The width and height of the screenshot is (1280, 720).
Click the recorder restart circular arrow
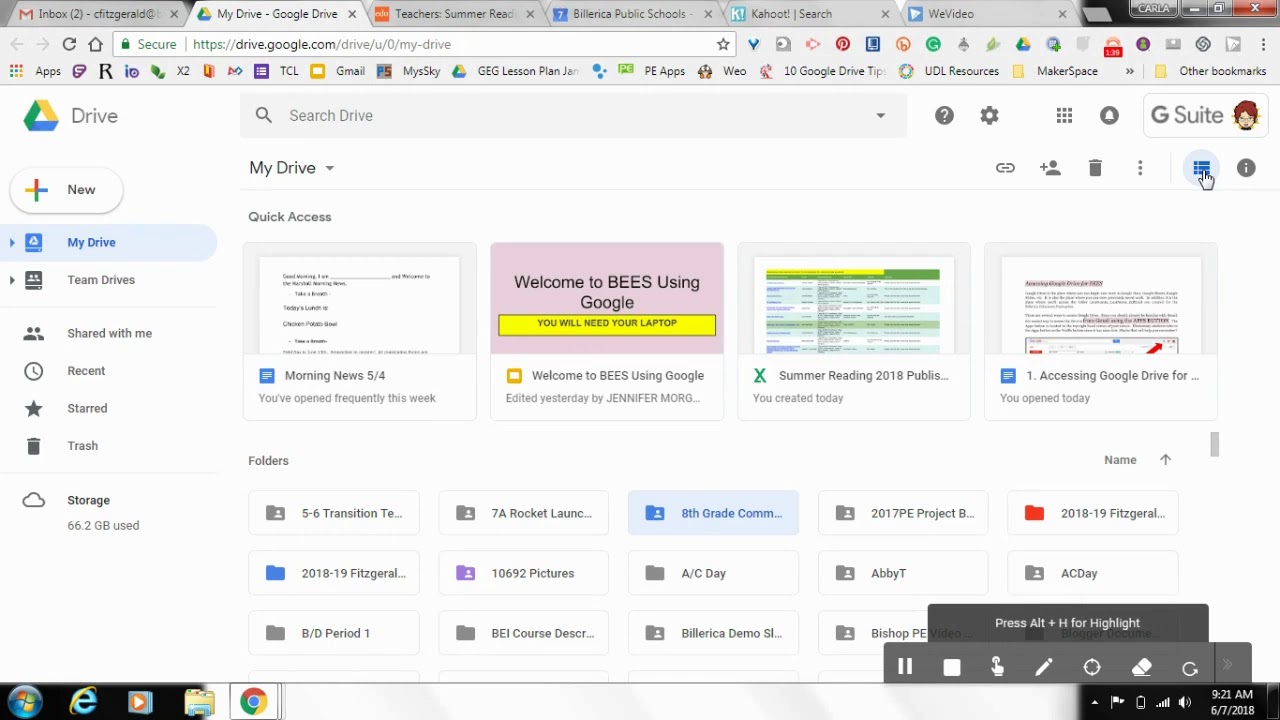[x=1189, y=667]
